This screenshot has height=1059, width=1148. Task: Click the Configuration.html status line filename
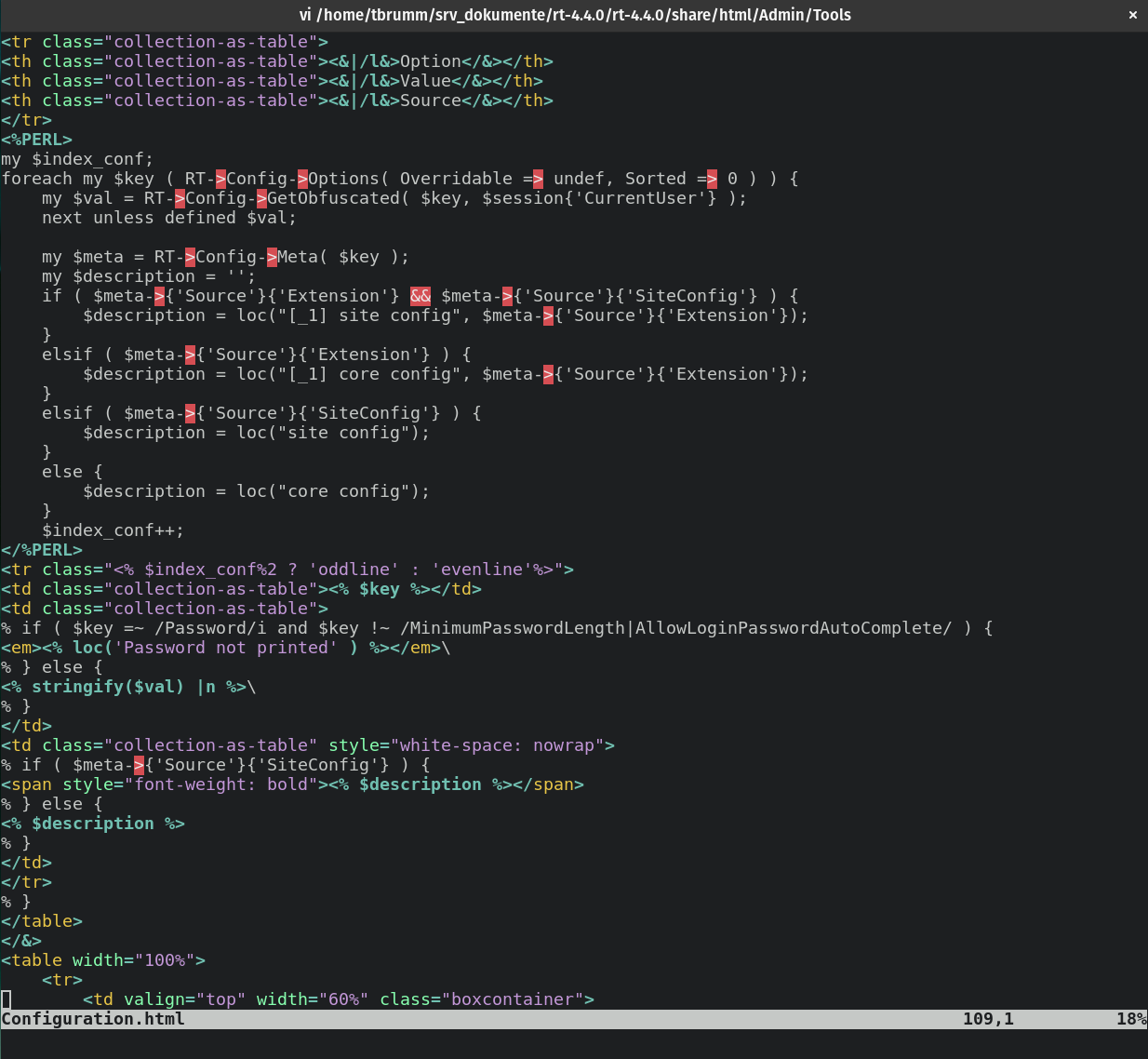93,1019
